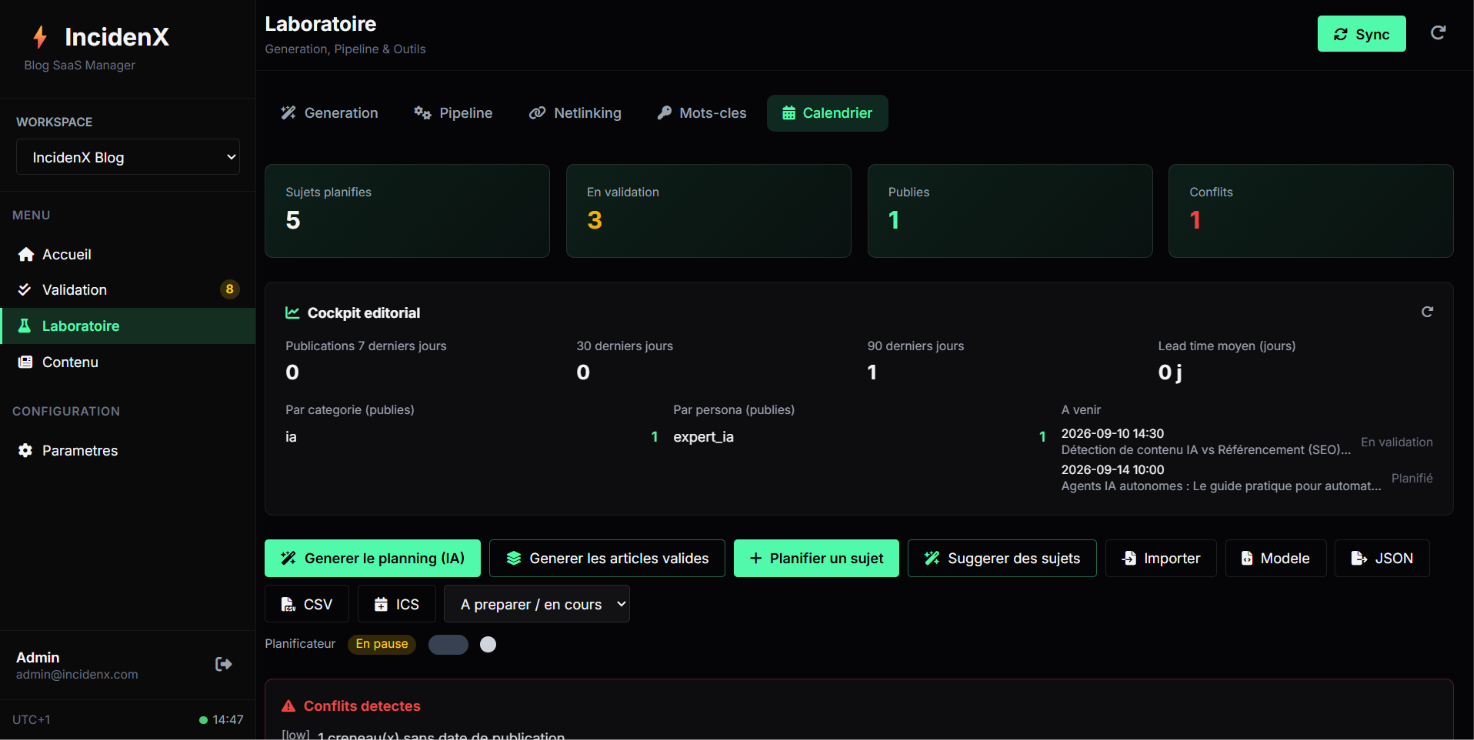Click the En pause status badge

tap(382, 644)
